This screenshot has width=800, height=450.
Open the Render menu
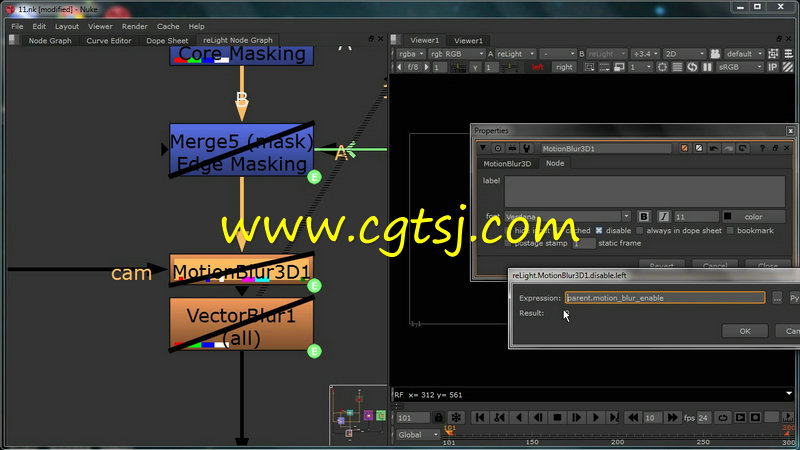click(x=134, y=26)
